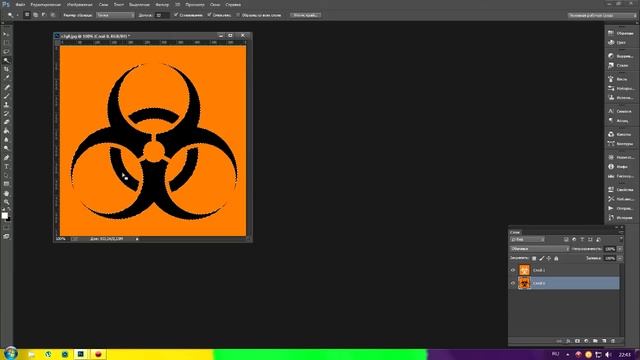Toggle lock image pixels brush icon
The width and height of the screenshot is (640, 360).
(x=542, y=258)
